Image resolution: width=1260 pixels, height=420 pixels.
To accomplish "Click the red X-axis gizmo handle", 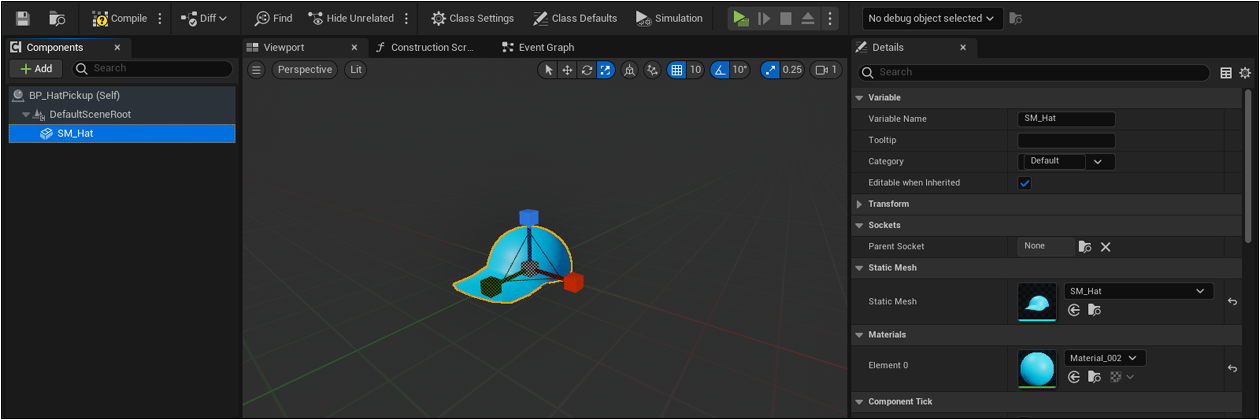I will click(573, 283).
